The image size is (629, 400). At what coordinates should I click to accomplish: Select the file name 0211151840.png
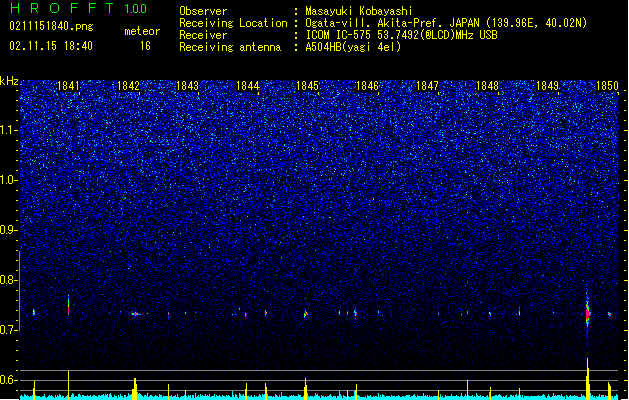click(x=51, y=27)
